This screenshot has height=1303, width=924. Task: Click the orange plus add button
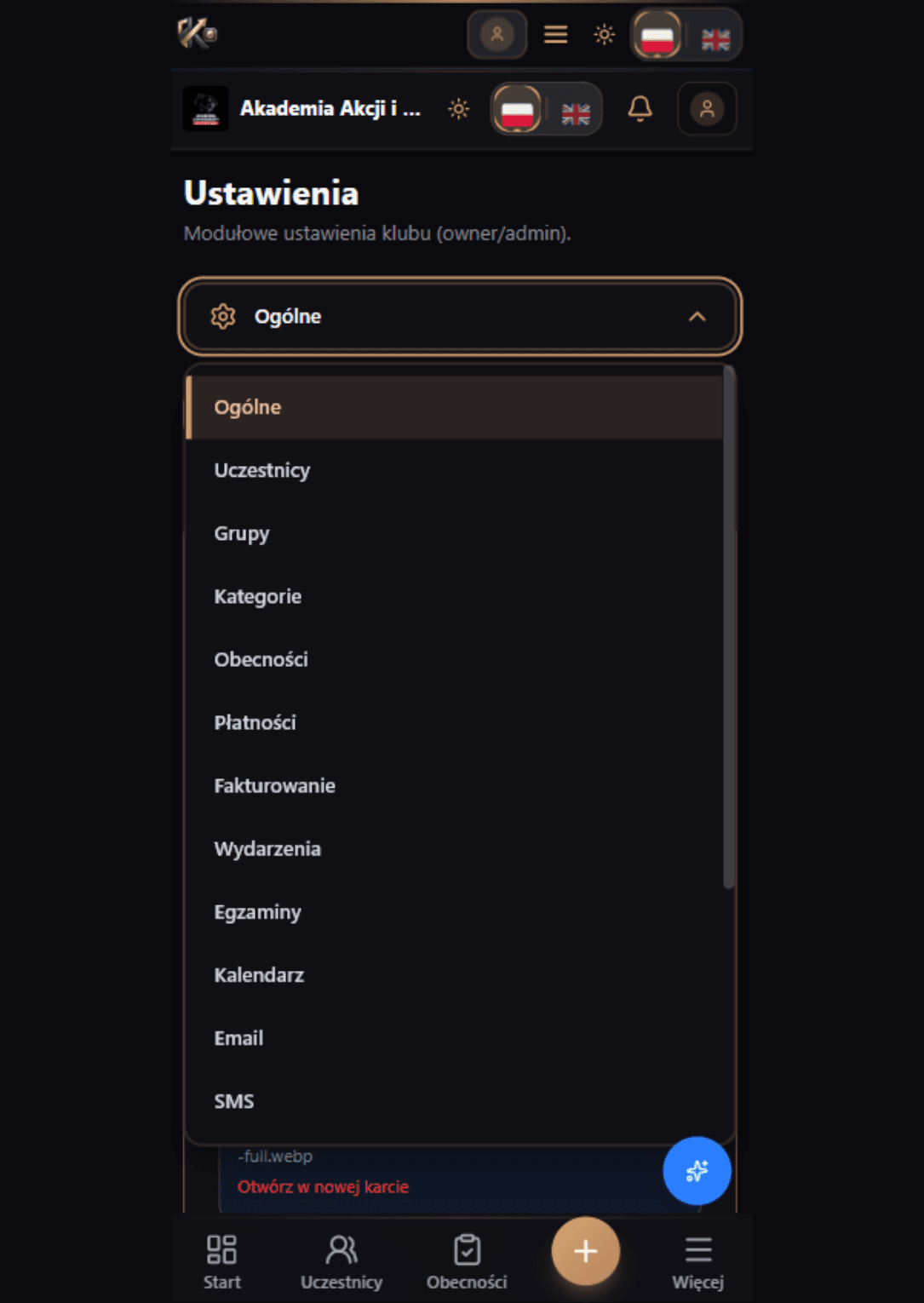click(x=585, y=1251)
